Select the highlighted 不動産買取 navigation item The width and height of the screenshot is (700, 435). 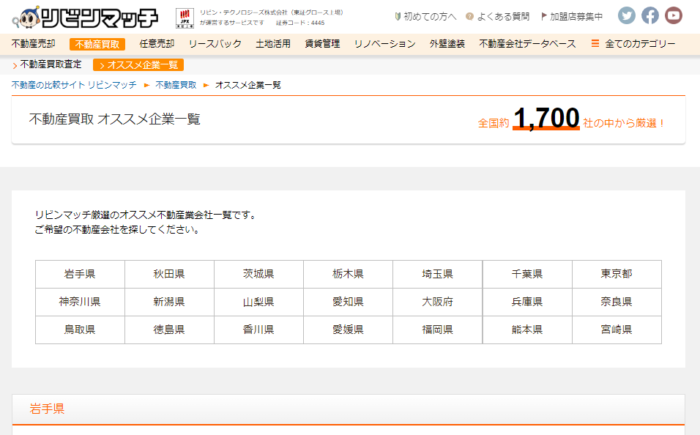[x=97, y=44]
